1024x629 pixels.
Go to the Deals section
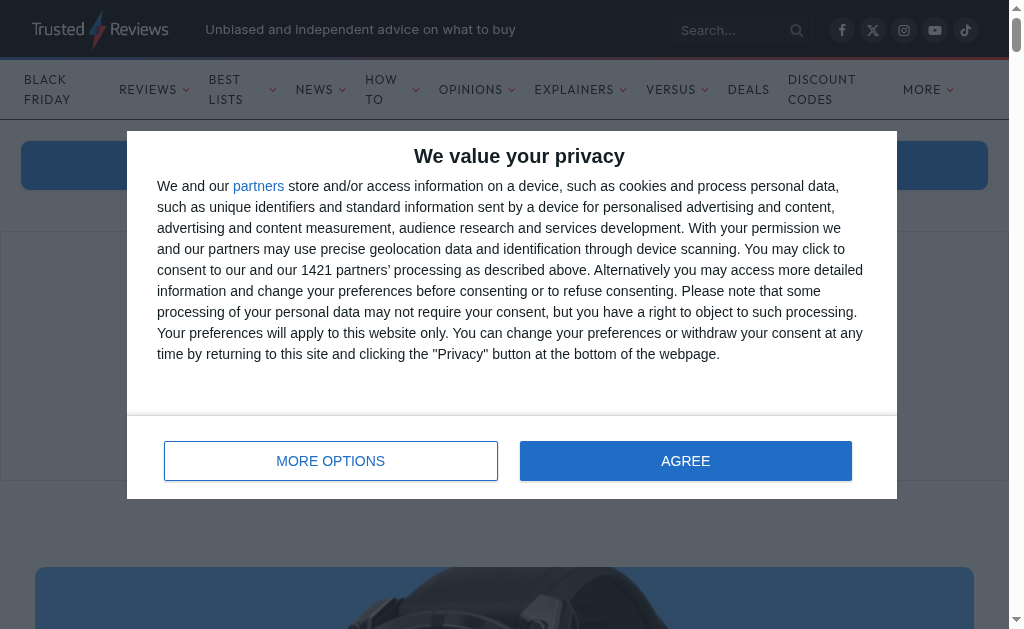pyautogui.click(x=748, y=90)
